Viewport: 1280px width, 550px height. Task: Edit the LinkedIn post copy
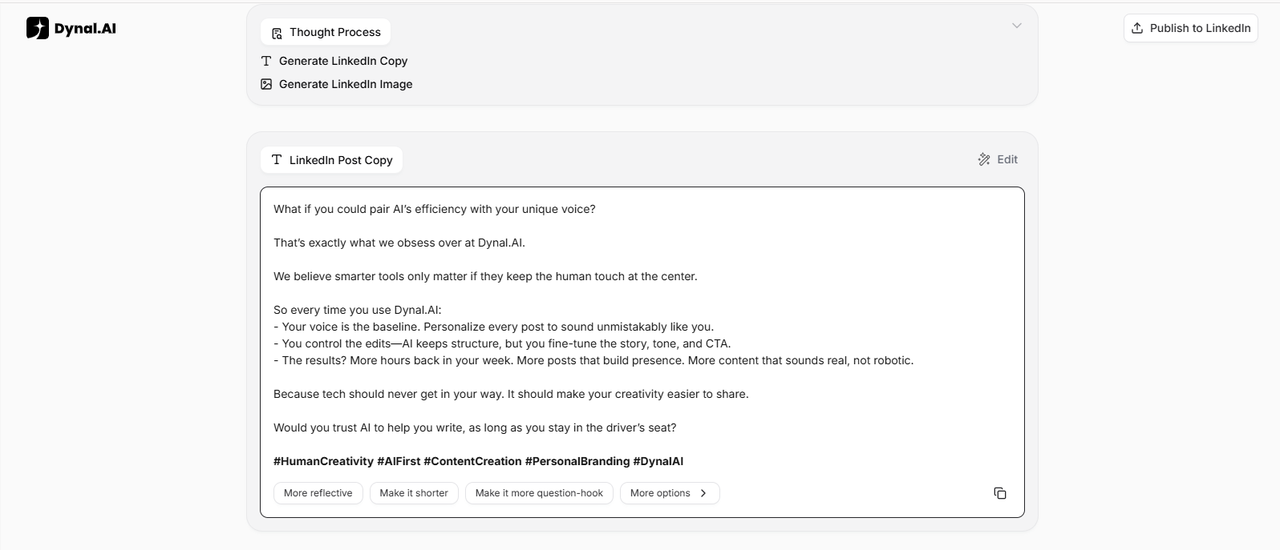(x=998, y=159)
